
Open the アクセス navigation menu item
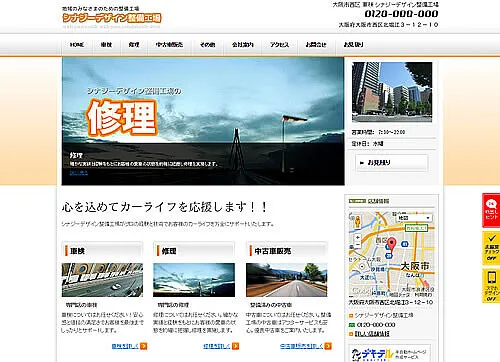click(279, 45)
